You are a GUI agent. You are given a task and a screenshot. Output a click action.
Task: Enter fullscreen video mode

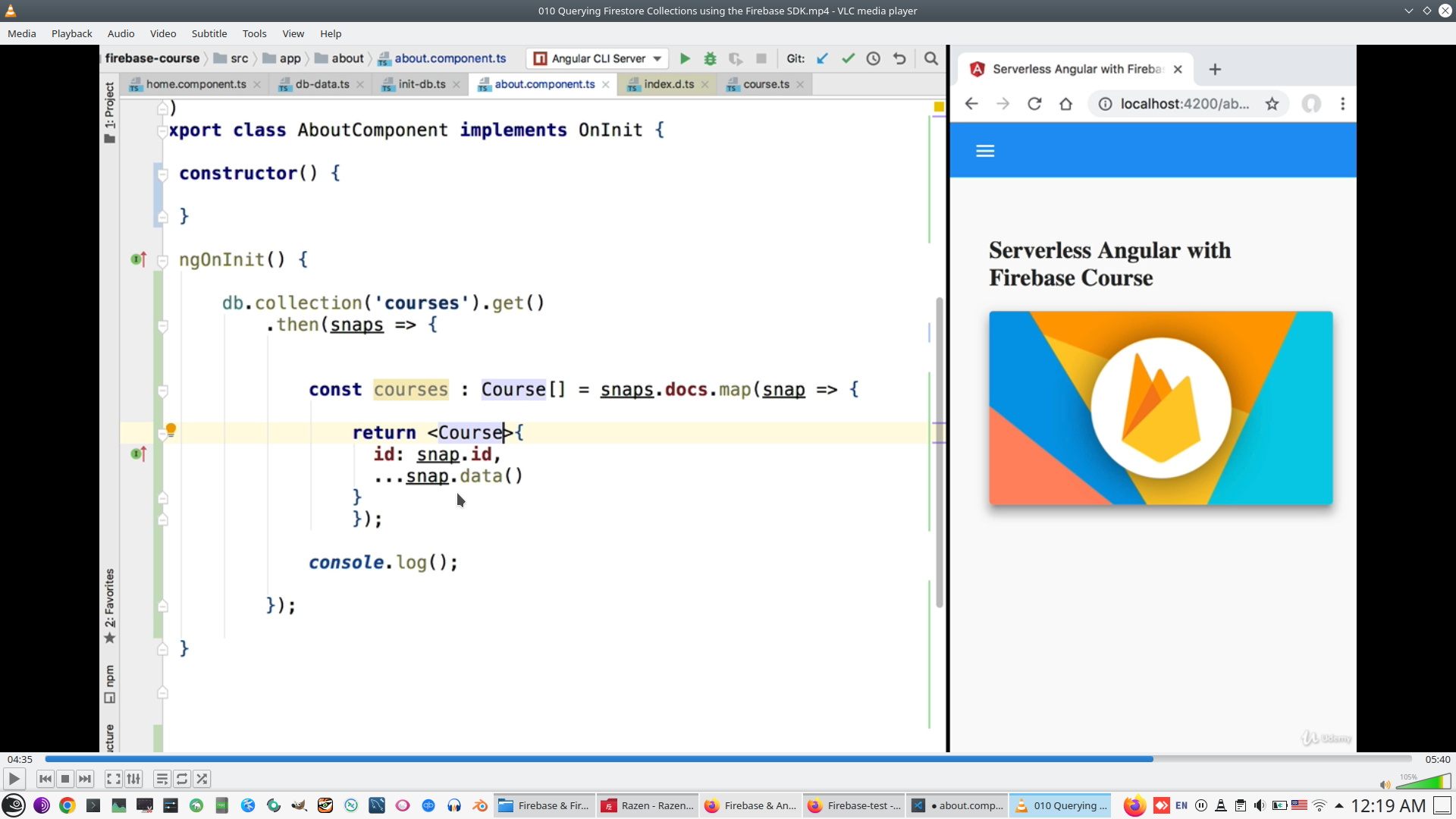click(113, 779)
